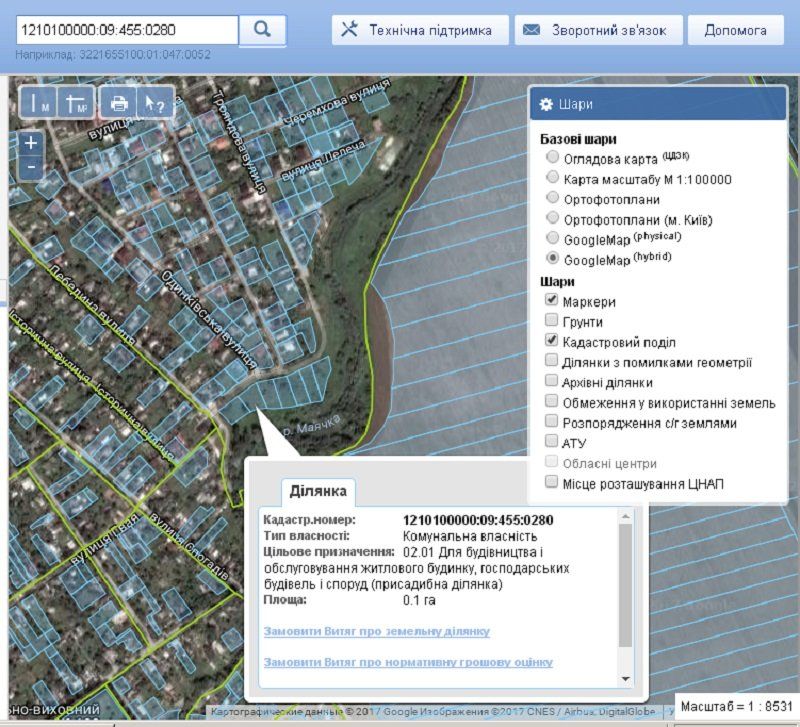Click the print map icon
This screenshot has width=800, height=727.
pos(119,102)
